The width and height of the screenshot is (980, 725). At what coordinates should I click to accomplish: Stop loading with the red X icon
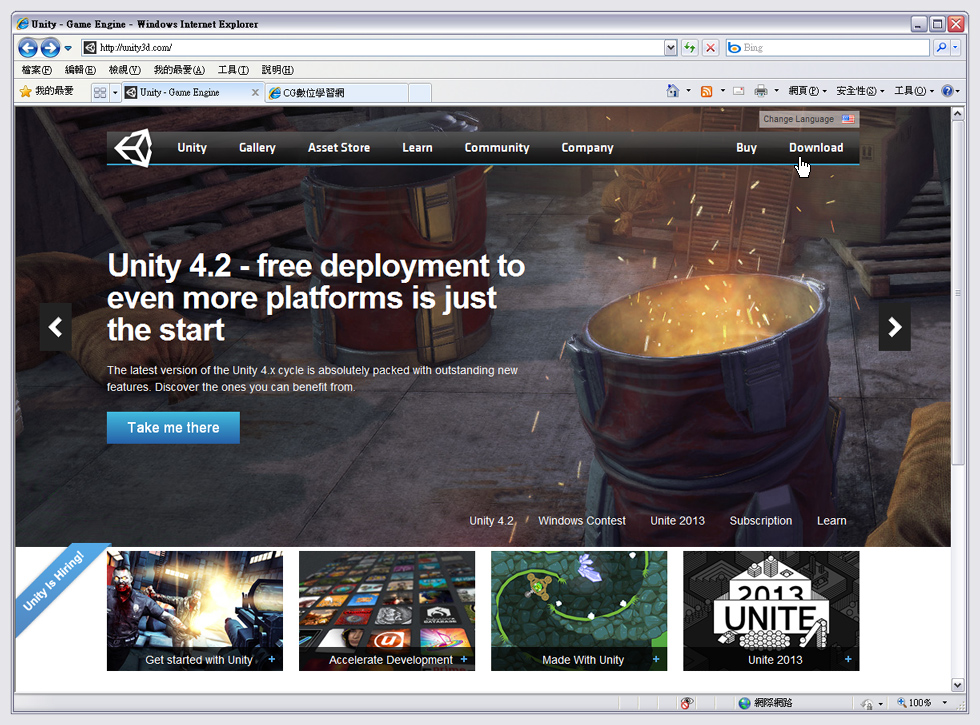tap(711, 48)
